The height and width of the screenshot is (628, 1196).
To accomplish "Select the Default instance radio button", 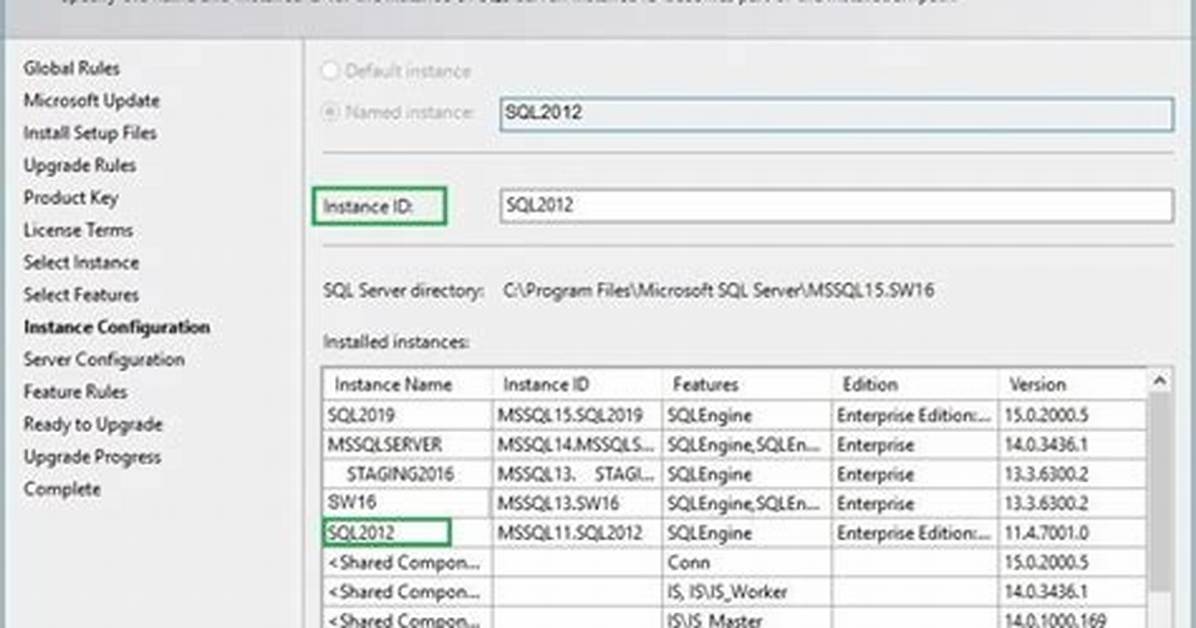I will click(x=330, y=71).
